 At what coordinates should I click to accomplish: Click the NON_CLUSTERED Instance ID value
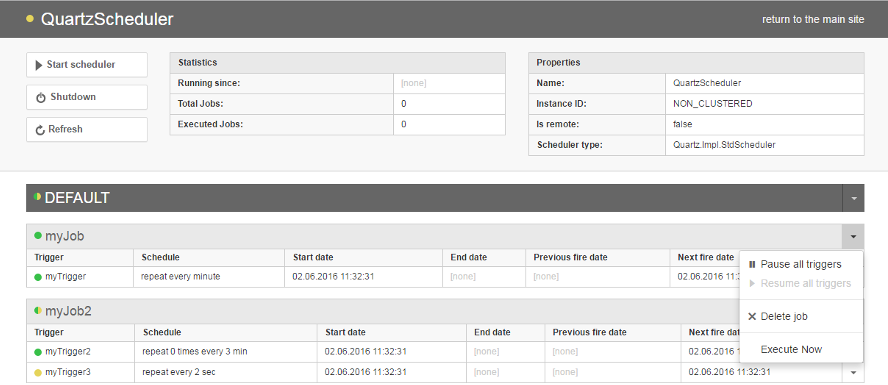[x=712, y=104]
